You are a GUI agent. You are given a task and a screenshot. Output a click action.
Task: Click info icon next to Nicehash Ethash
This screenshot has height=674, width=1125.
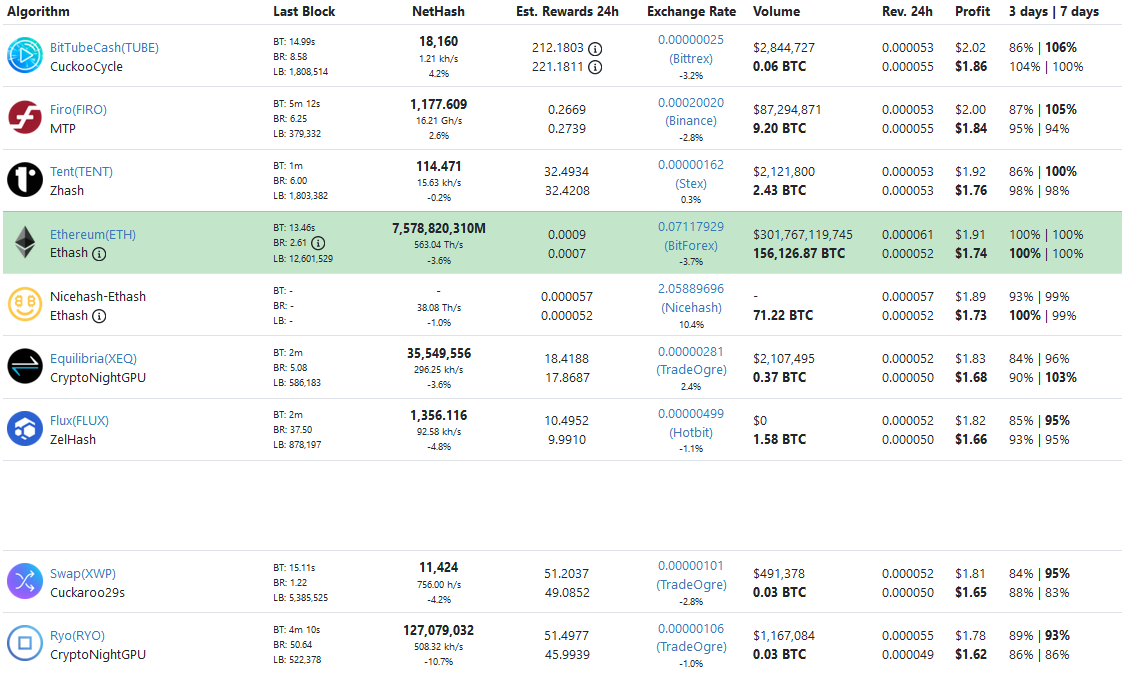pos(100,317)
